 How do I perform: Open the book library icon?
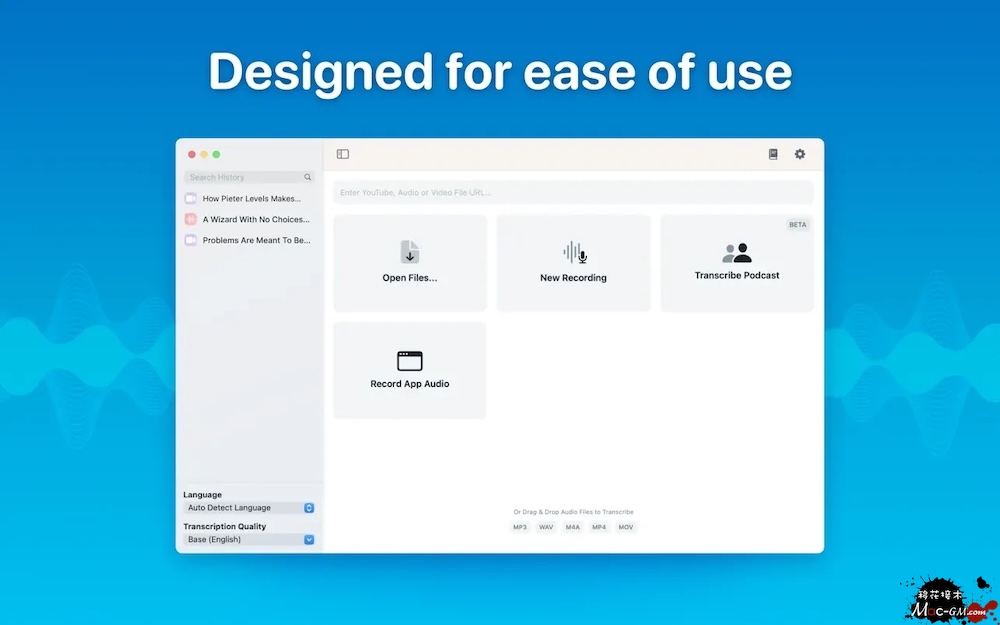(773, 154)
